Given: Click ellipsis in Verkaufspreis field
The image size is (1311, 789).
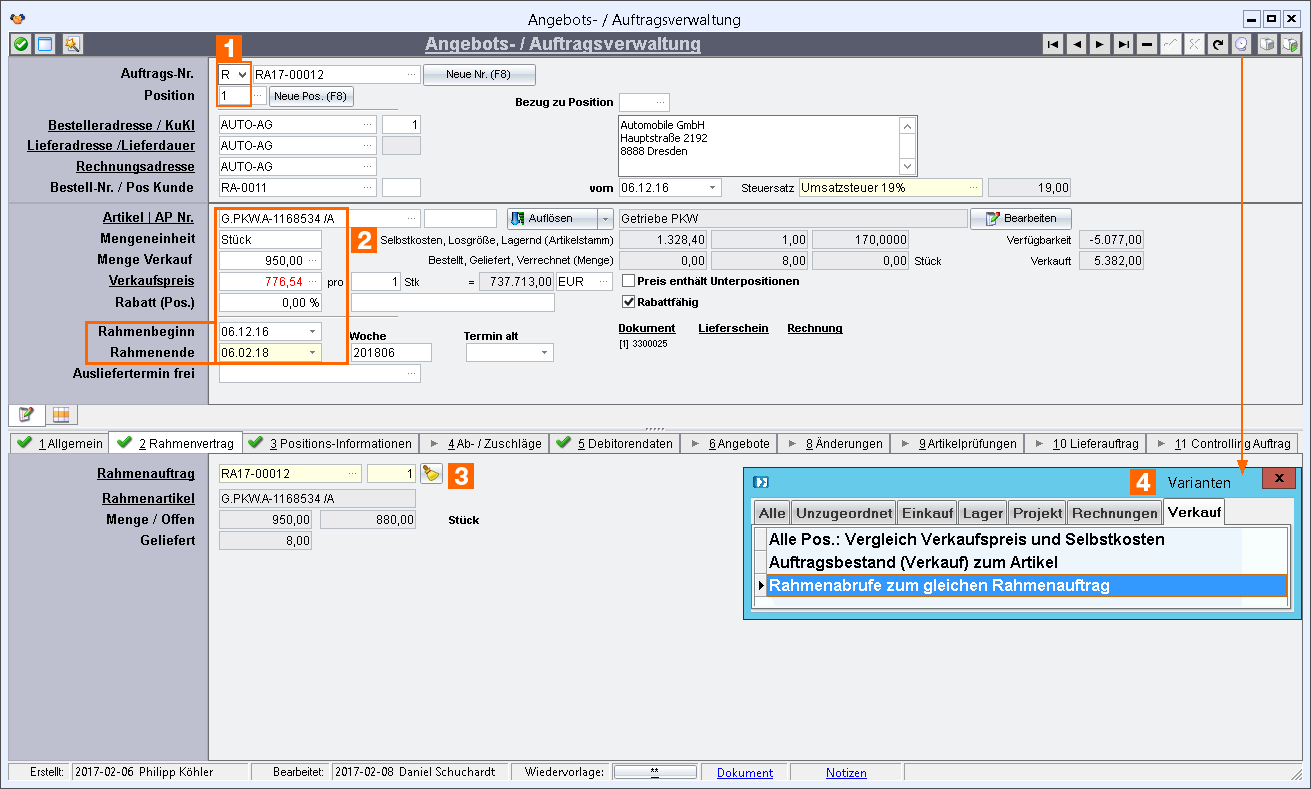Looking at the screenshot, I should point(314,282).
